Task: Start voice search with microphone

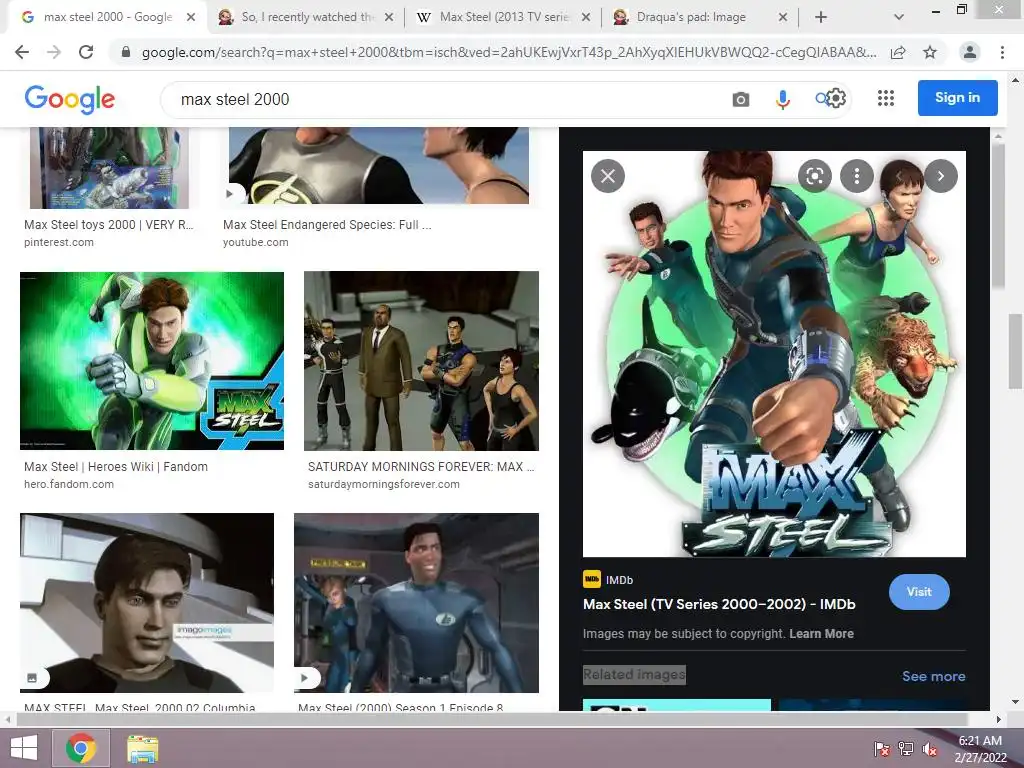Action: pos(782,99)
